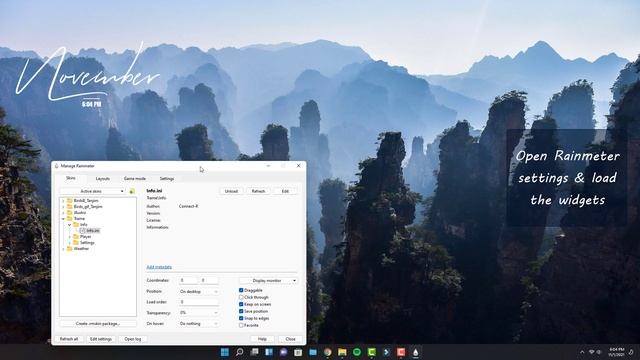Click the first Coordinates input field

(188, 281)
